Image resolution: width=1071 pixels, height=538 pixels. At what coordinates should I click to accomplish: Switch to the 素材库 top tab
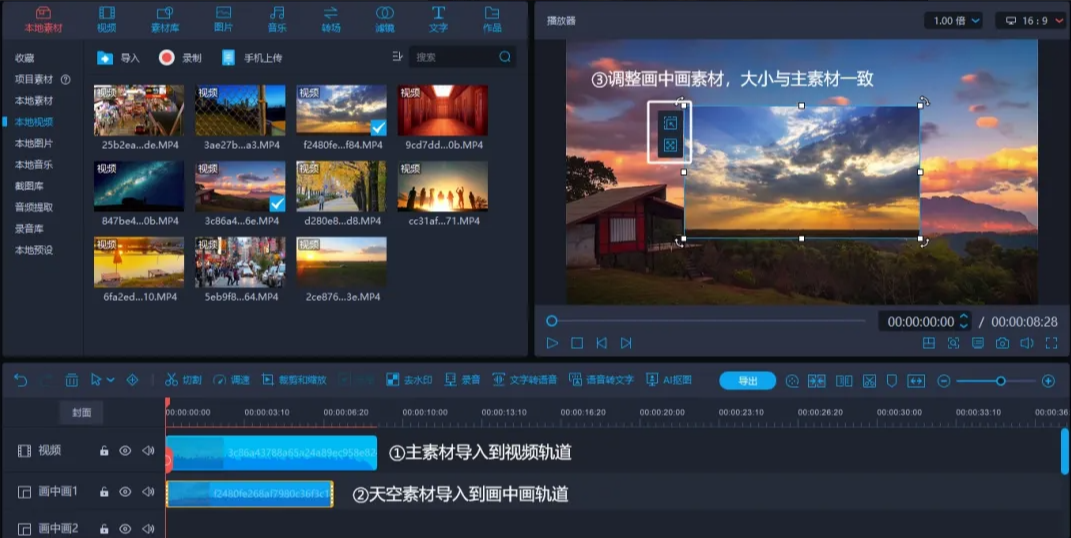click(165, 19)
